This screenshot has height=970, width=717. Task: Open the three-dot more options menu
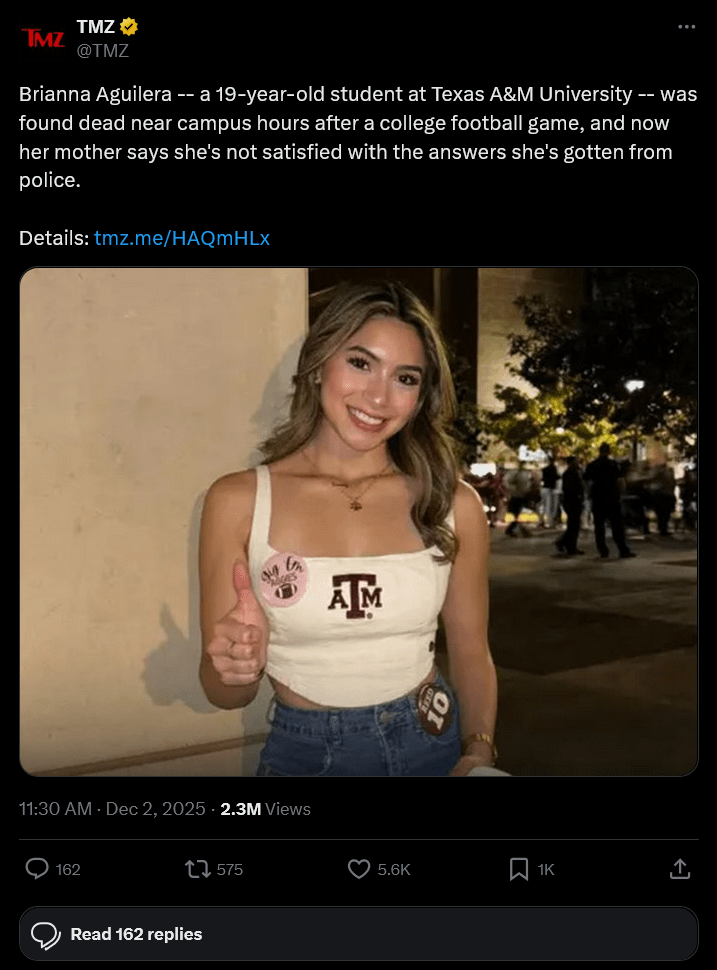[x=686, y=27]
